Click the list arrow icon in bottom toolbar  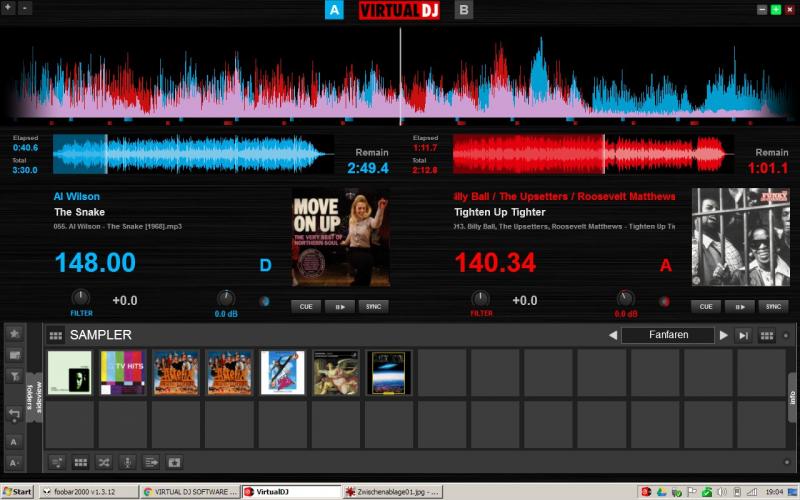(151, 463)
